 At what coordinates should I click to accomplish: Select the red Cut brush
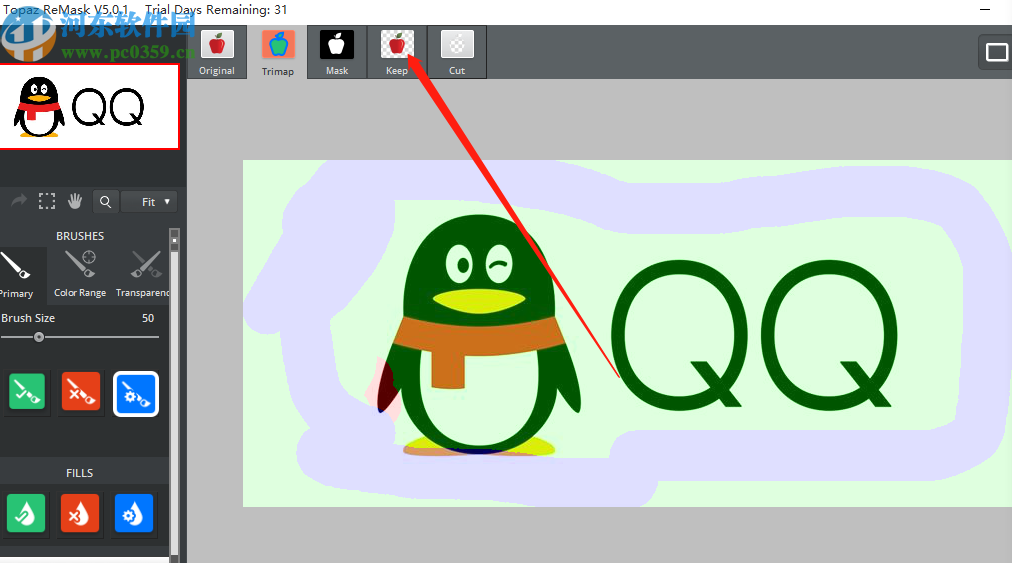[x=81, y=392]
